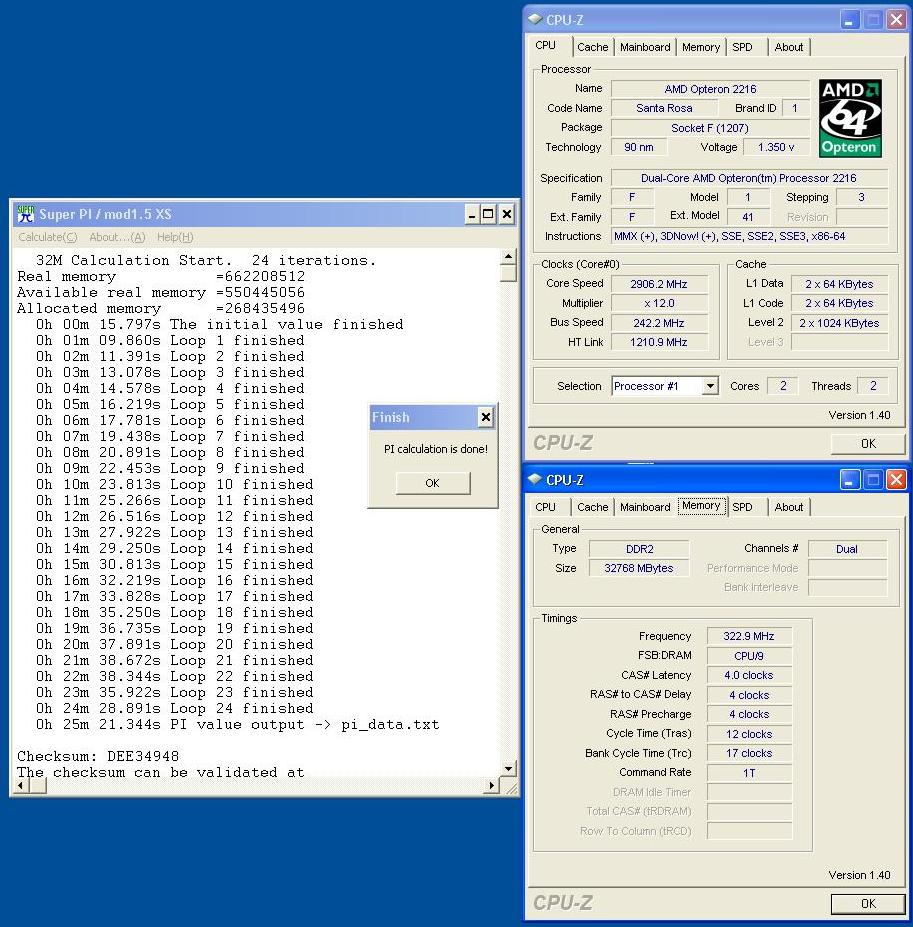Click the HT Link value 1210.9 MHz
This screenshot has height=927, width=913.
point(659,342)
